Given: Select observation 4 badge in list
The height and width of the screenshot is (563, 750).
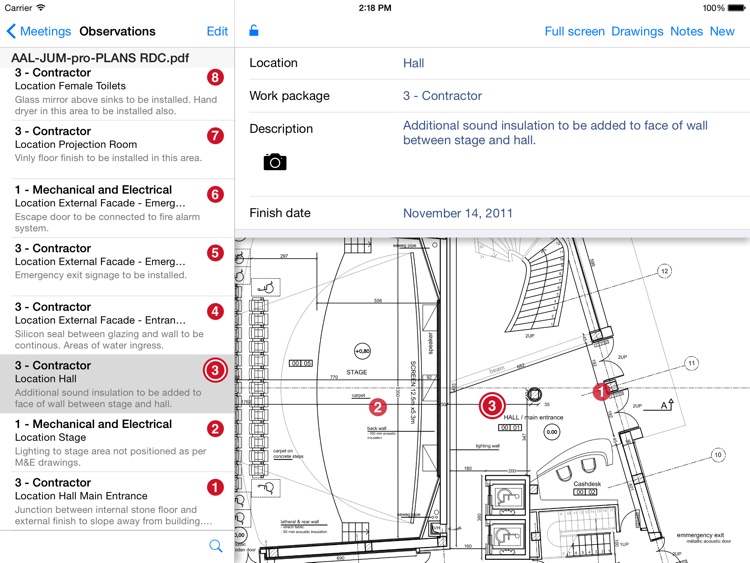Looking at the screenshot, I should coord(215,311).
